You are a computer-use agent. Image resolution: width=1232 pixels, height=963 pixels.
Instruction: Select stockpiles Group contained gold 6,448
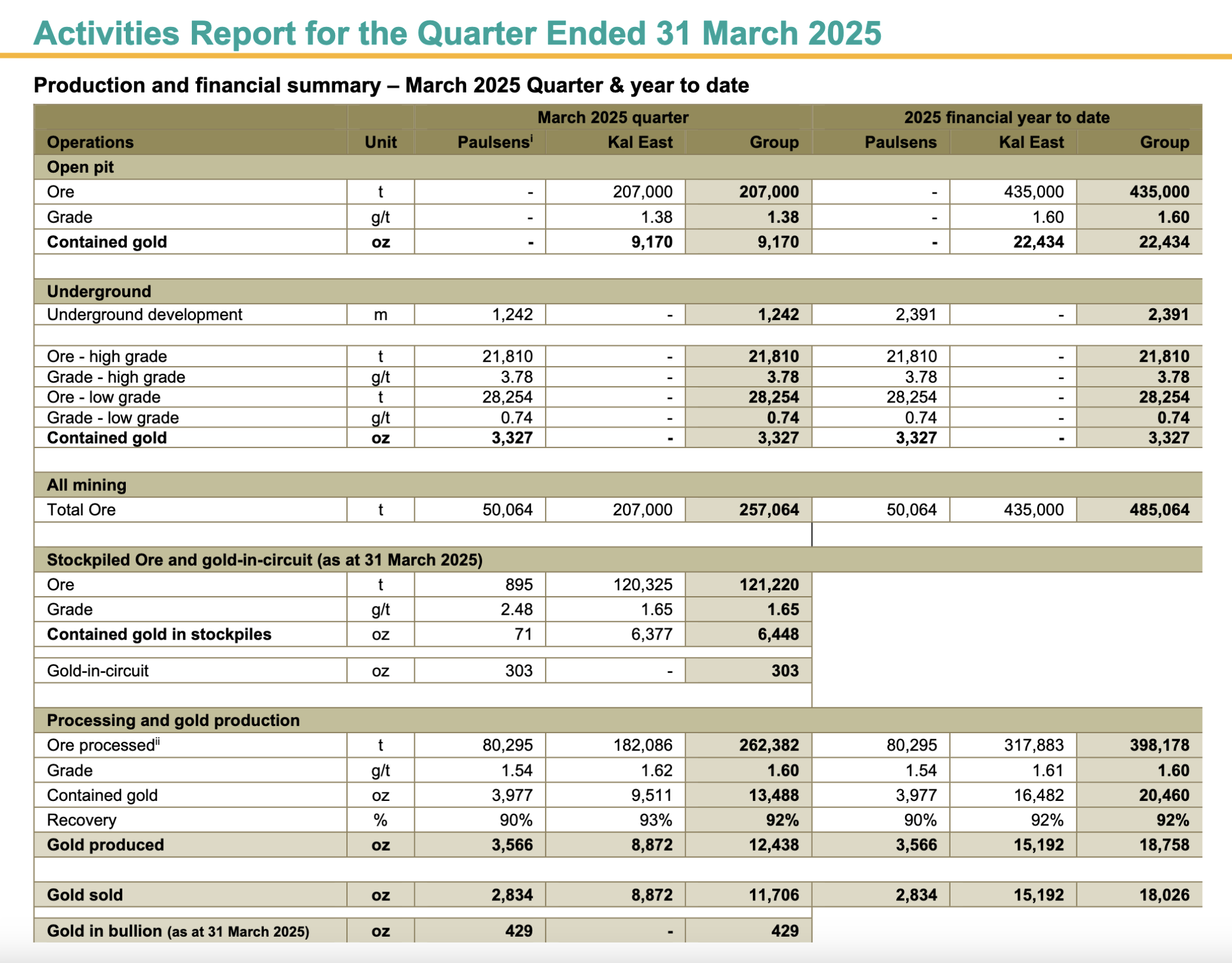tap(778, 634)
